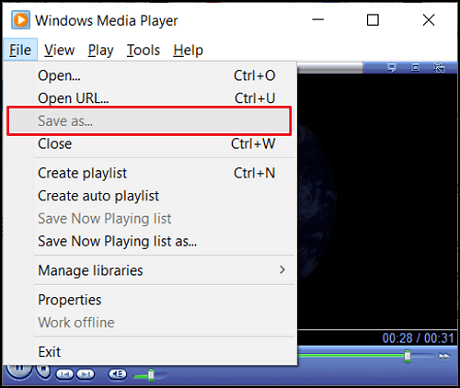Click the fast forward arrows near the seek bar
This screenshot has height=388, width=460.
(444, 356)
